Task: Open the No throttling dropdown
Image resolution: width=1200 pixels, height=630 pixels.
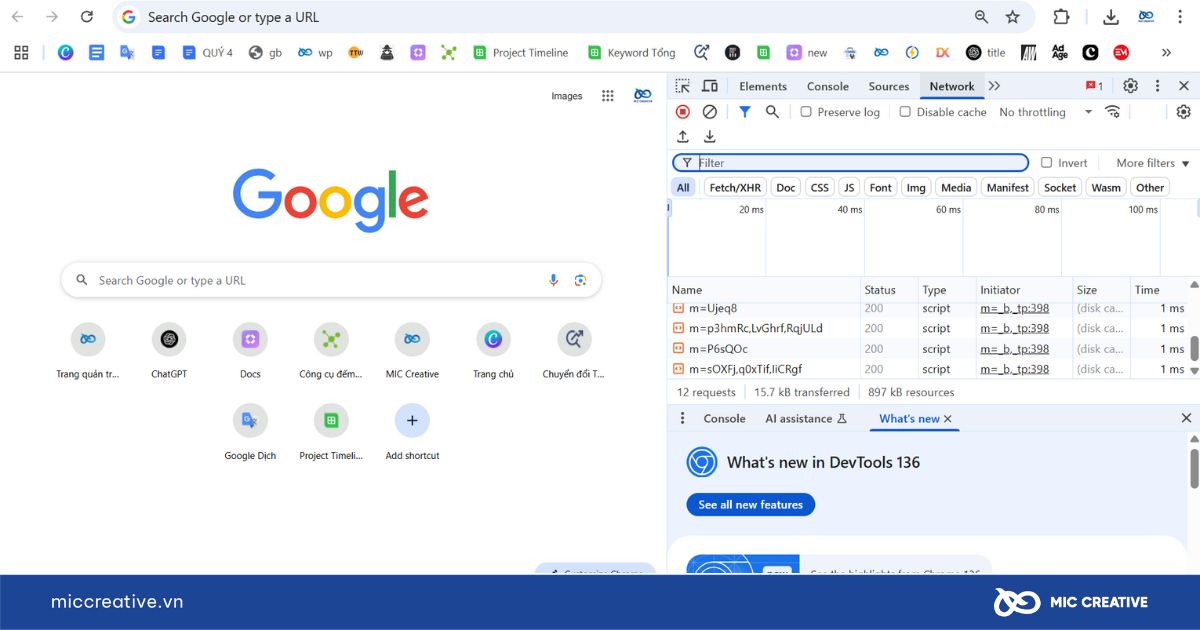Action: [x=1045, y=112]
